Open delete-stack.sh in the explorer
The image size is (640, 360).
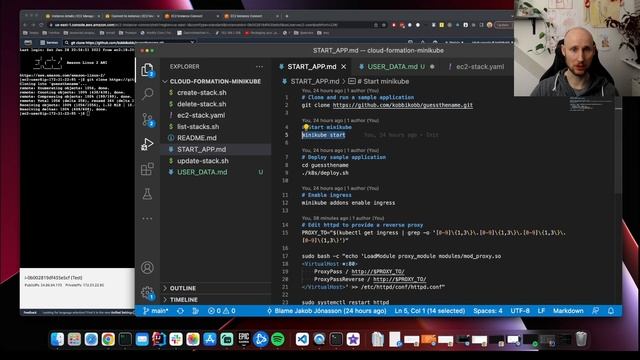click(202, 104)
